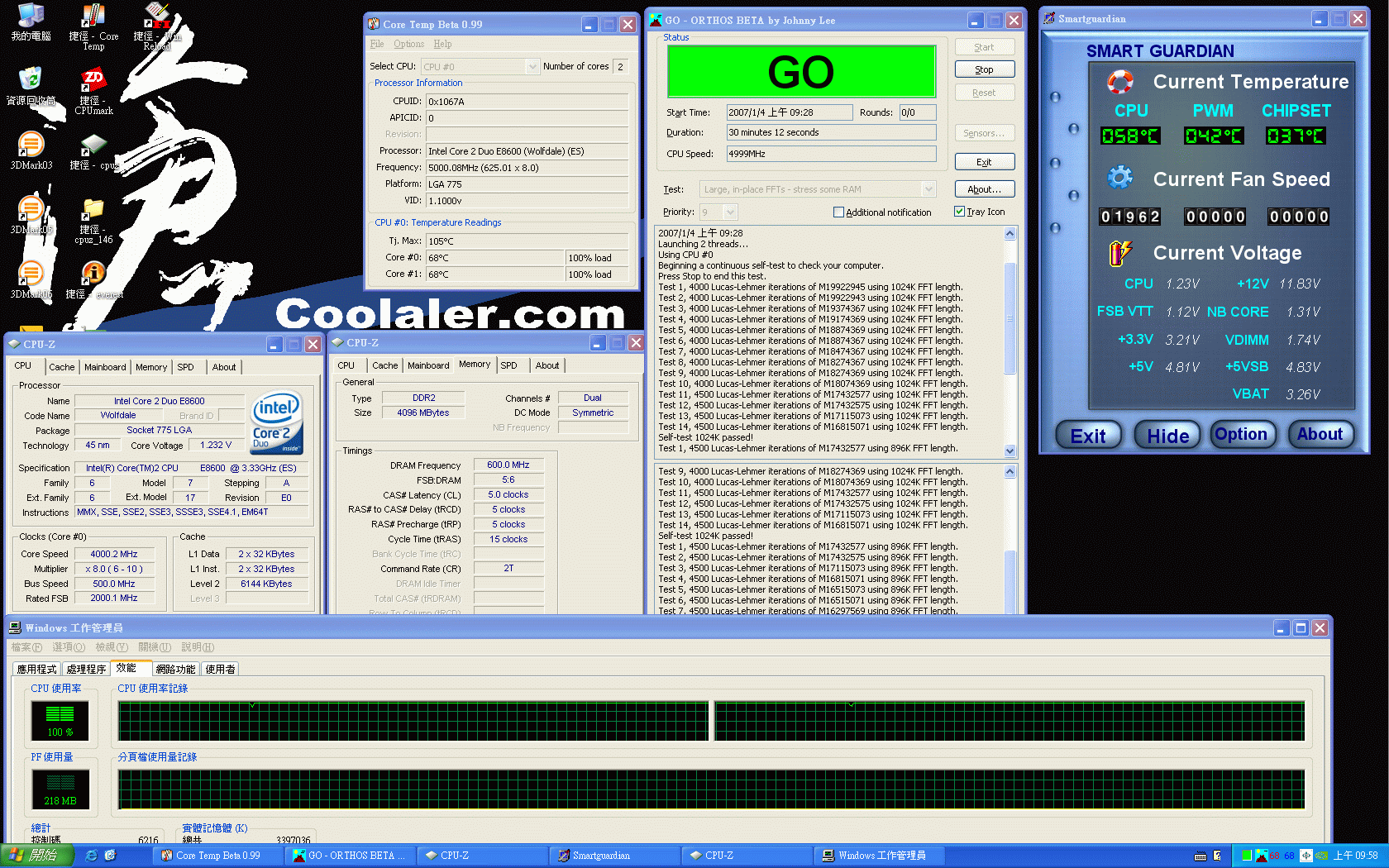Image resolution: width=1389 pixels, height=868 pixels.
Task: Click the second quick launch desktop icon
Action: point(110,856)
